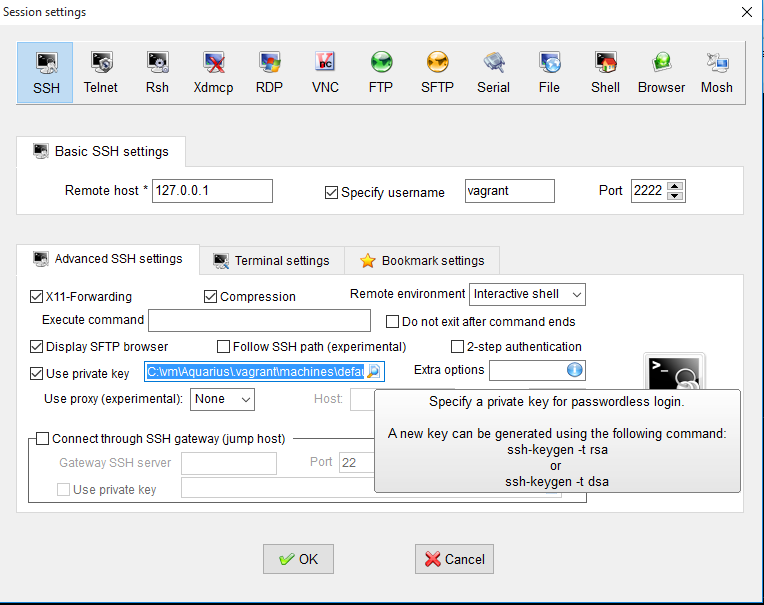
Task: Select the SSH session type icon
Action: (x=45, y=72)
